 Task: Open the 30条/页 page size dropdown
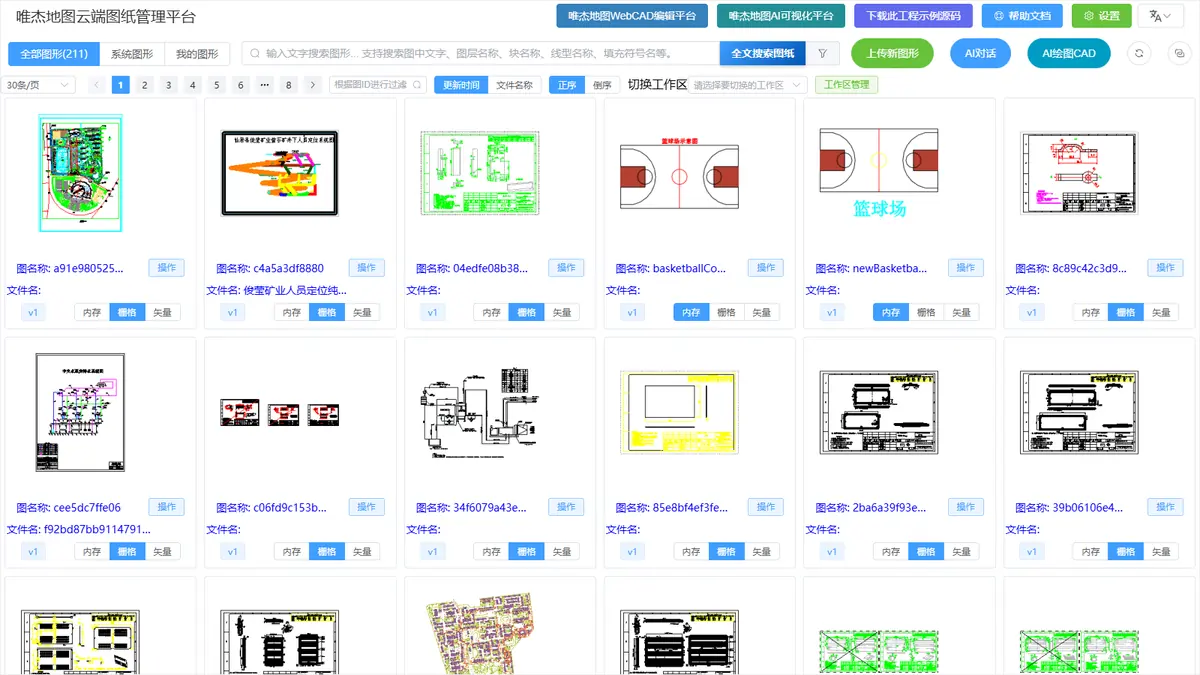pyautogui.click(x=38, y=85)
